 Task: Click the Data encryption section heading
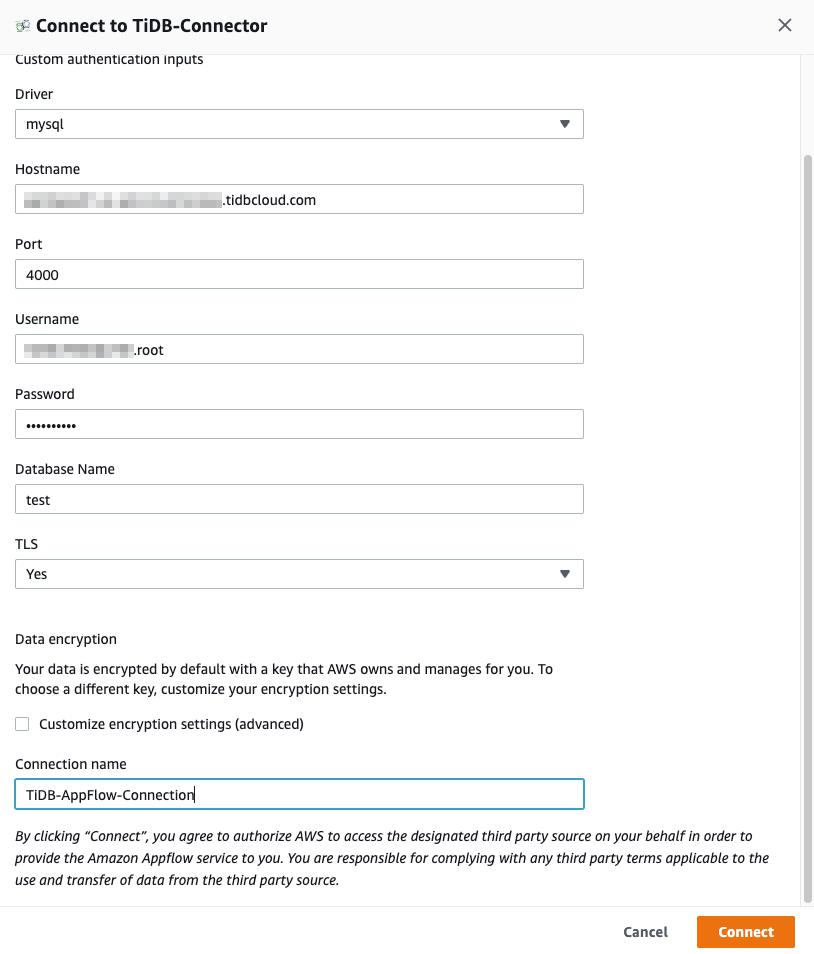tap(65, 639)
